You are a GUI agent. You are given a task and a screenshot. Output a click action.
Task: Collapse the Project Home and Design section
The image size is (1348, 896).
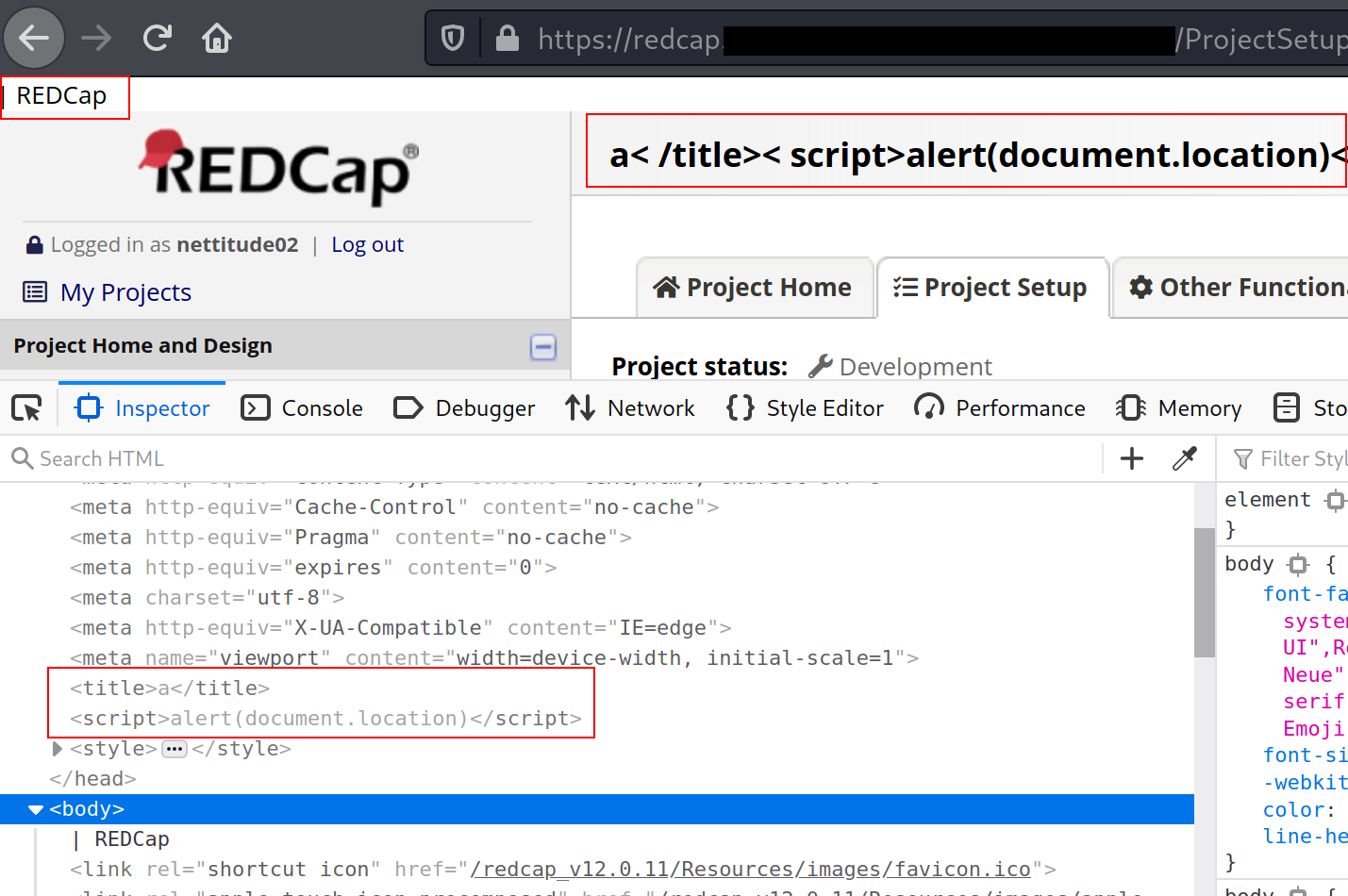click(543, 347)
